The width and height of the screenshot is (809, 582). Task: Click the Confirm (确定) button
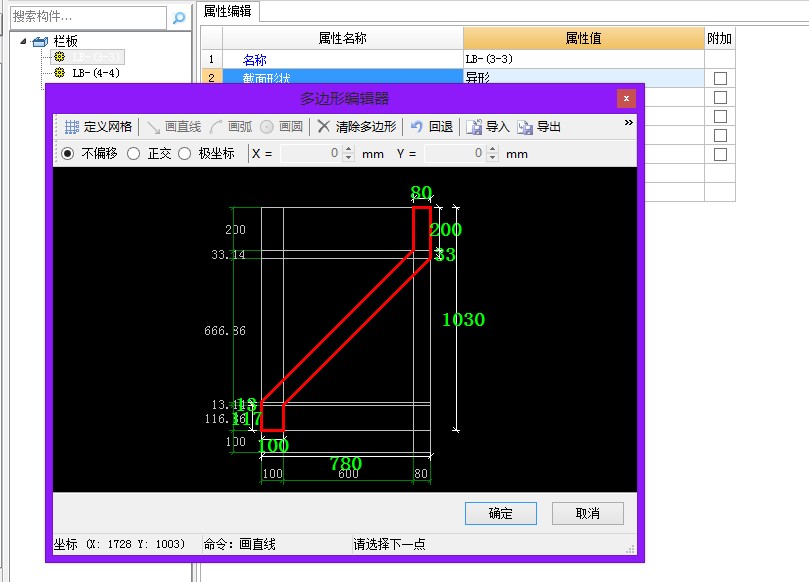click(500, 513)
